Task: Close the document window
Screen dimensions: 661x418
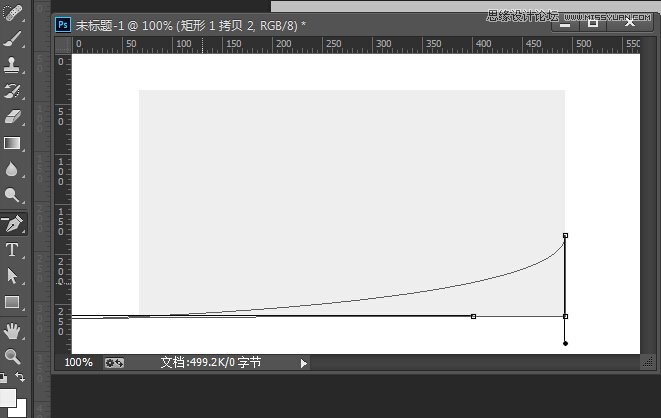Action: point(630,23)
